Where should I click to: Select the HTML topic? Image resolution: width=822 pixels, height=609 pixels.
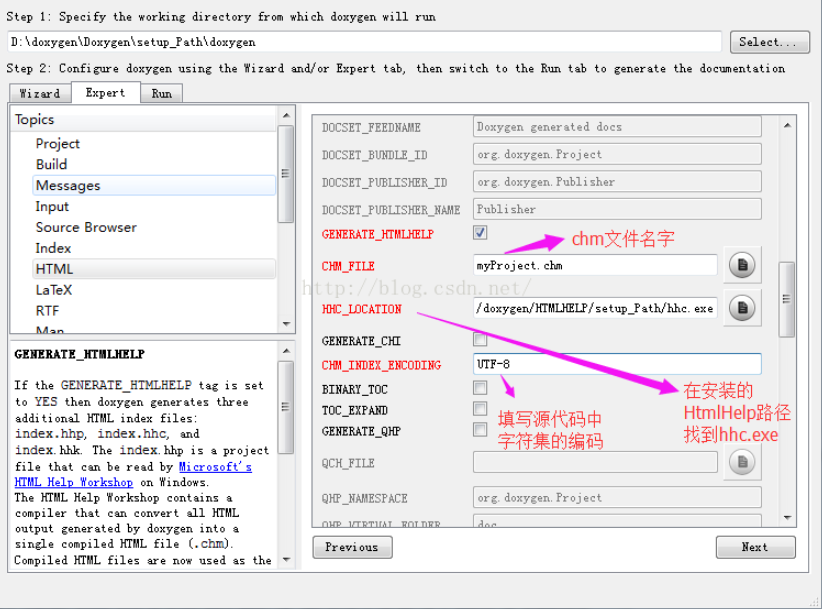click(154, 269)
